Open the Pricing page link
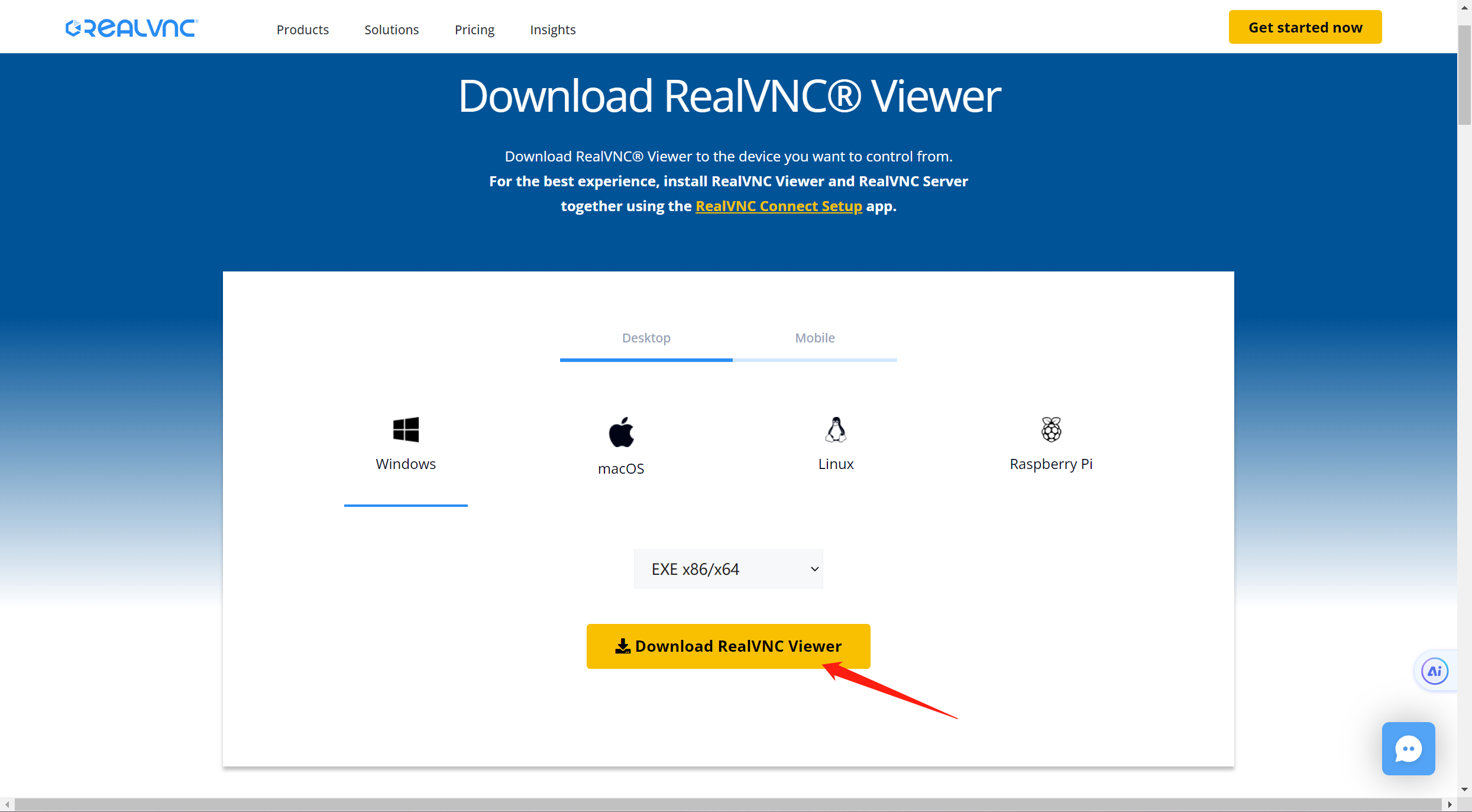Image resolution: width=1472 pixels, height=812 pixels. click(474, 30)
